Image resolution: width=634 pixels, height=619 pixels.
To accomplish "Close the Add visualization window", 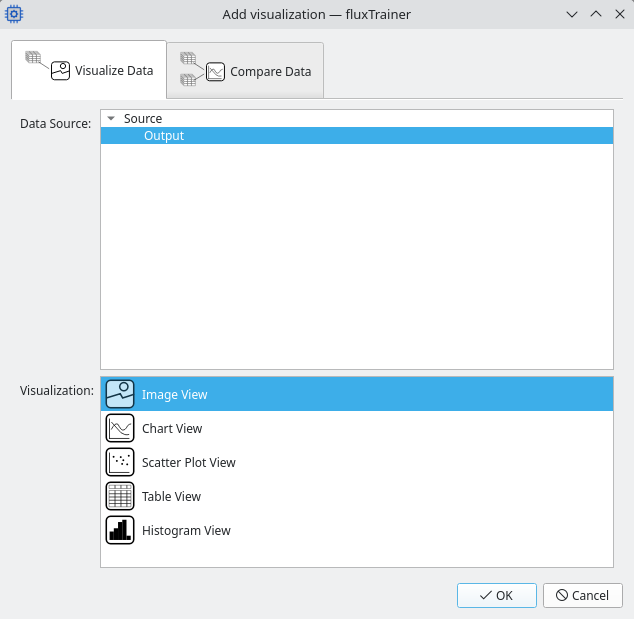I will click(619, 14).
